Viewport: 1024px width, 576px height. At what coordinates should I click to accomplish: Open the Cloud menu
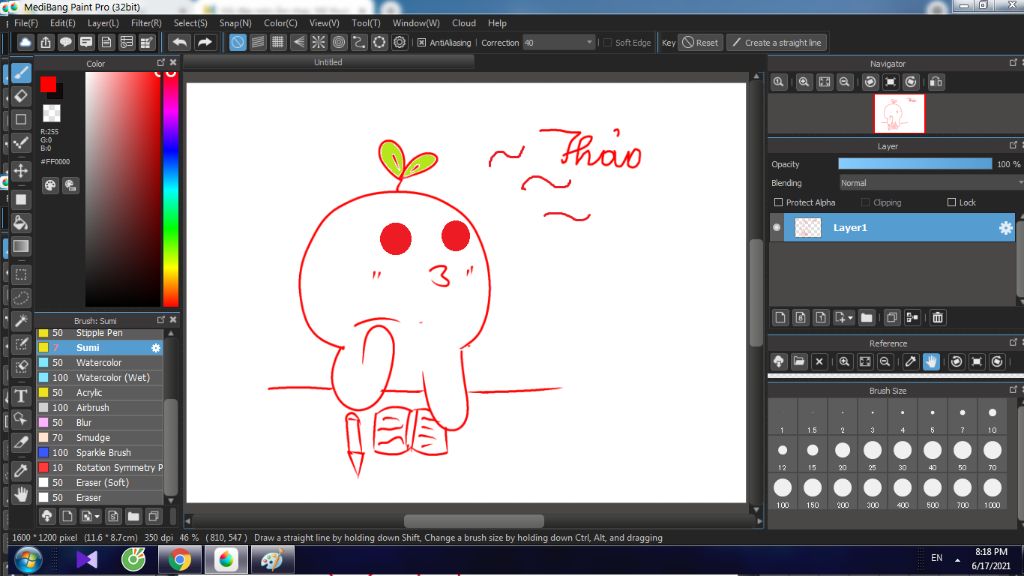click(x=464, y=23)
